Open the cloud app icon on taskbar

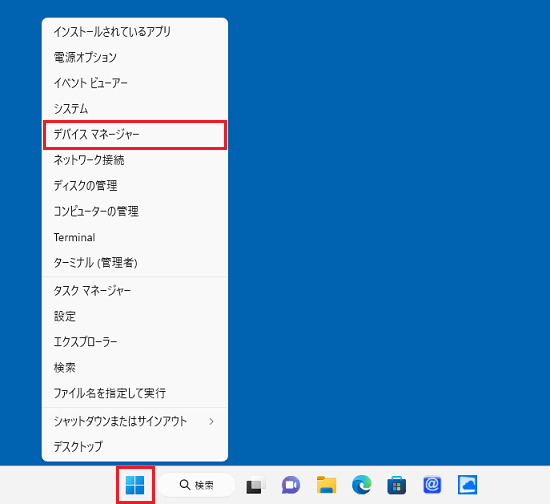coord(468,485)
